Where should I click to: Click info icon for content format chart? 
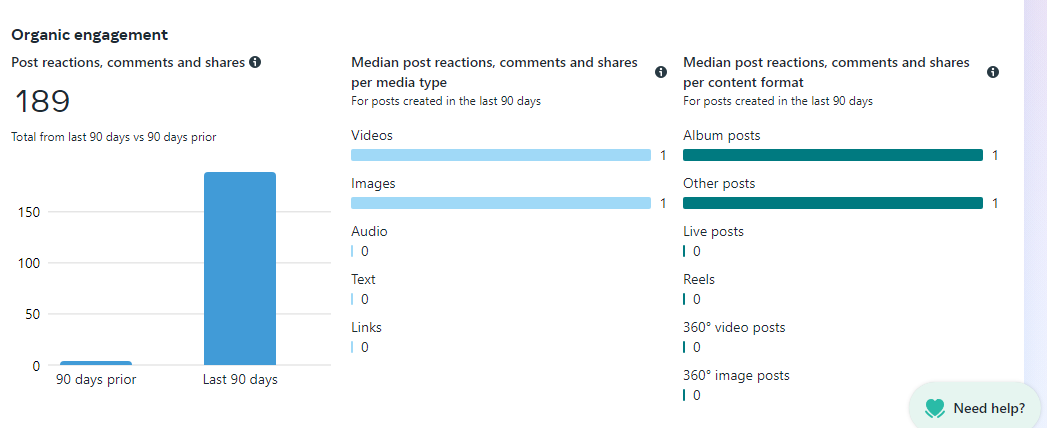coord(993,72)
